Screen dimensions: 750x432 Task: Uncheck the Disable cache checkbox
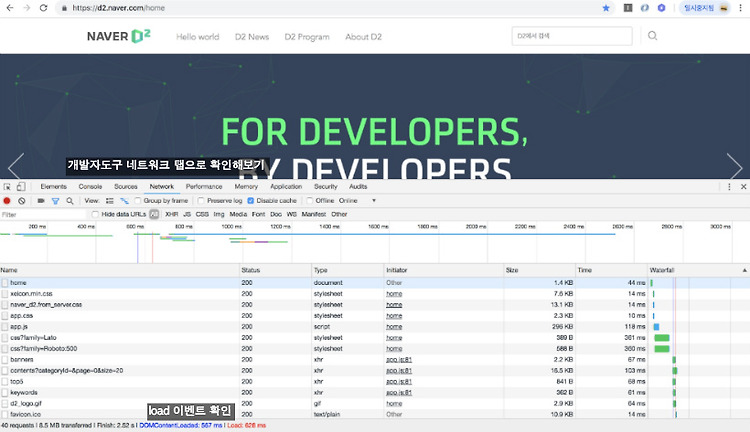click(250, 200)
